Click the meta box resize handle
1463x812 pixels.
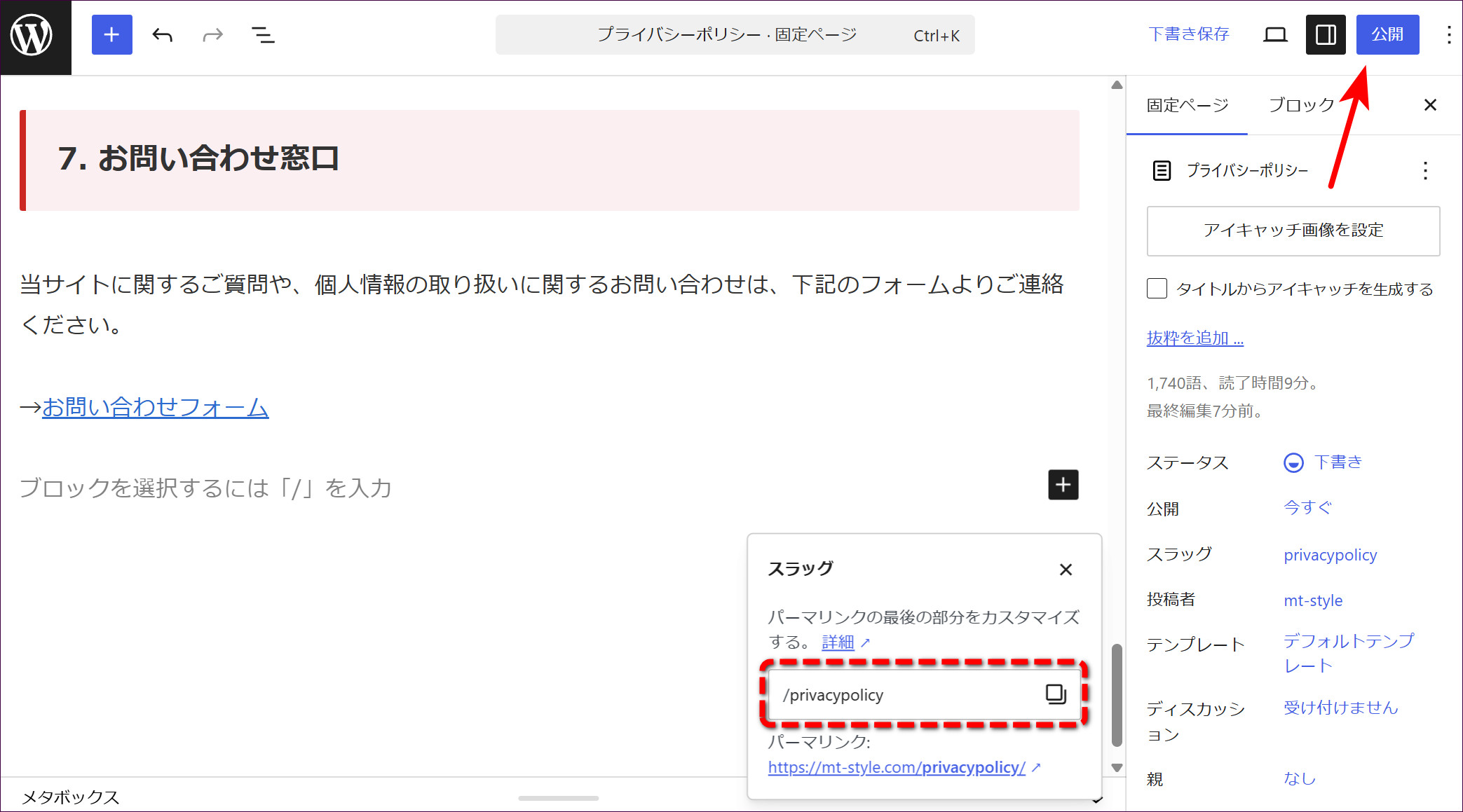pos(559,798)
